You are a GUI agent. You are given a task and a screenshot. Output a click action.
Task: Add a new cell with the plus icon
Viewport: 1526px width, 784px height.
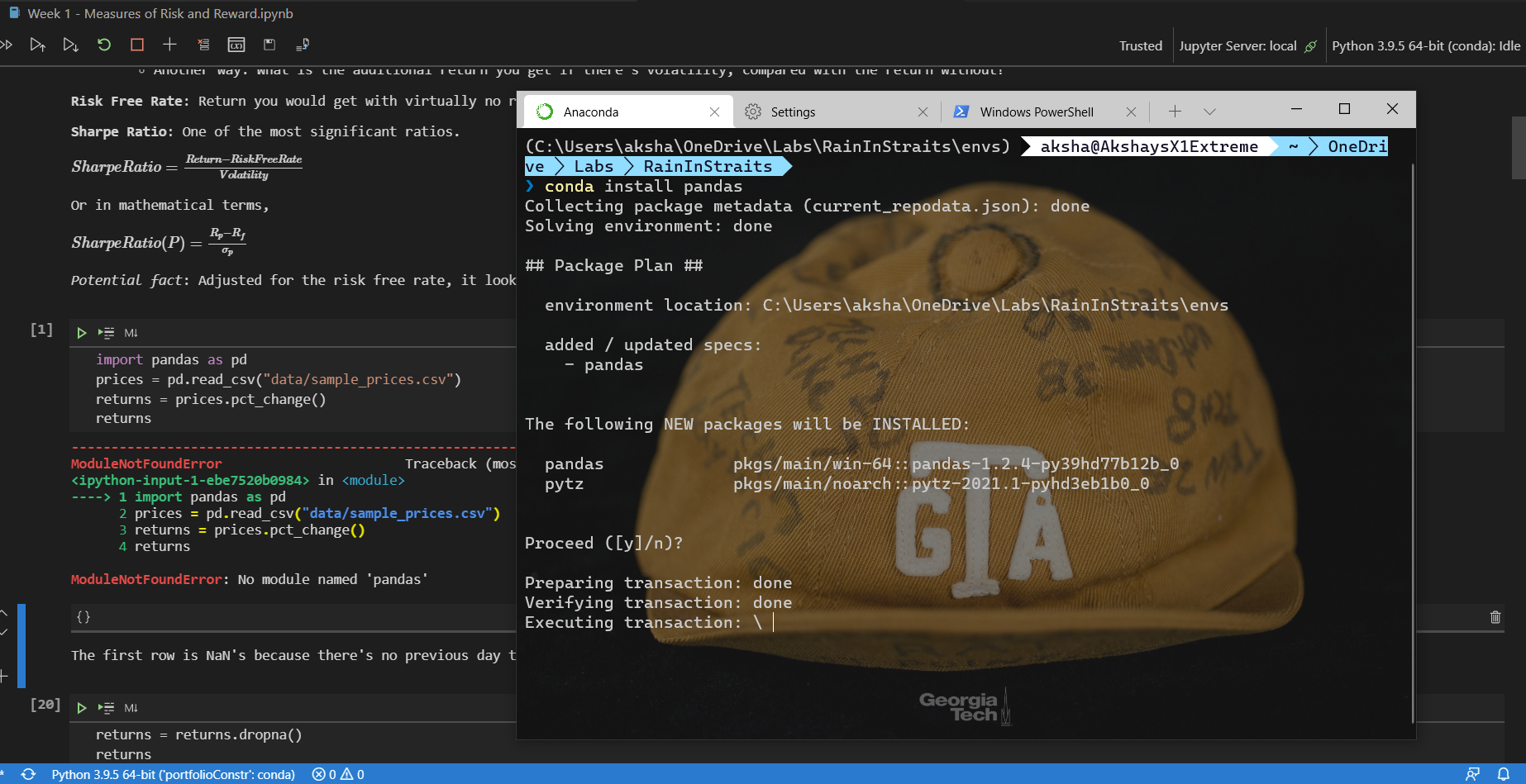point(169,45)
